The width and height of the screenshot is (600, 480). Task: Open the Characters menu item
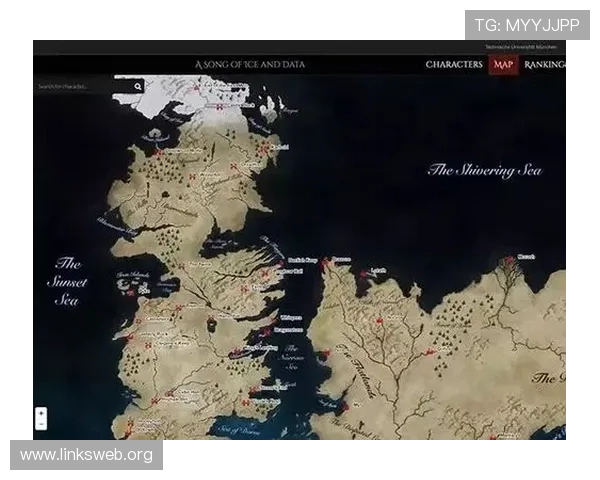(454, 65)
